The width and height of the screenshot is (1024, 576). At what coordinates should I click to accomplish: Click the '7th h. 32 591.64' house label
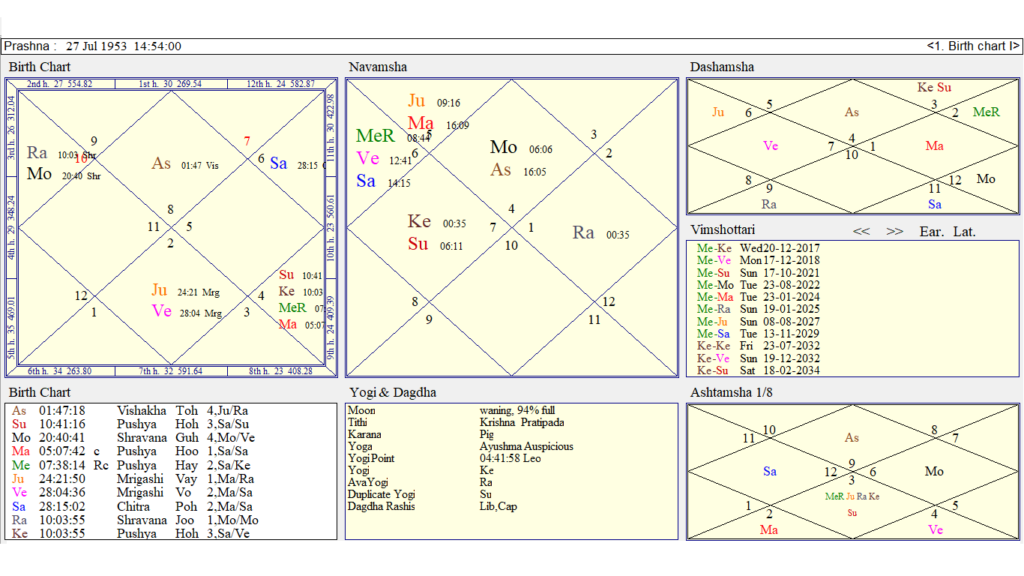click(x=170, y=371)
